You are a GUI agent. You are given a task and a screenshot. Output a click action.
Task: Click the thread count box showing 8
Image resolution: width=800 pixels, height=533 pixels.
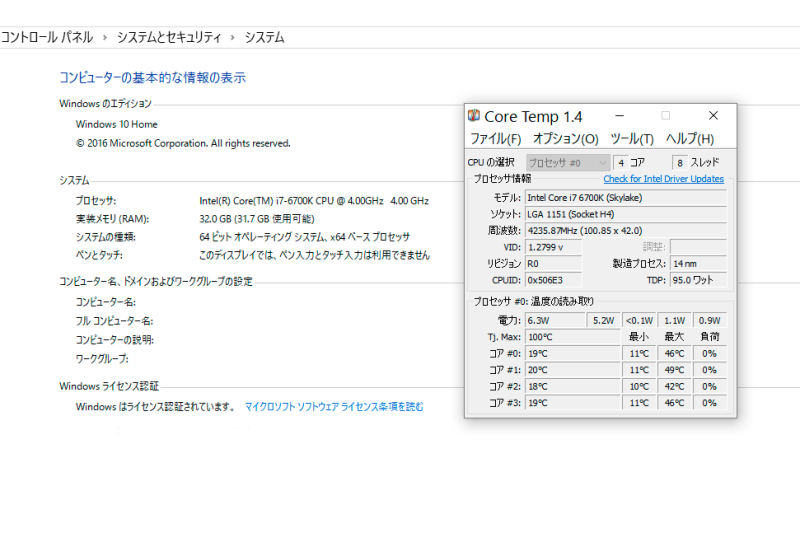point(680,163)
